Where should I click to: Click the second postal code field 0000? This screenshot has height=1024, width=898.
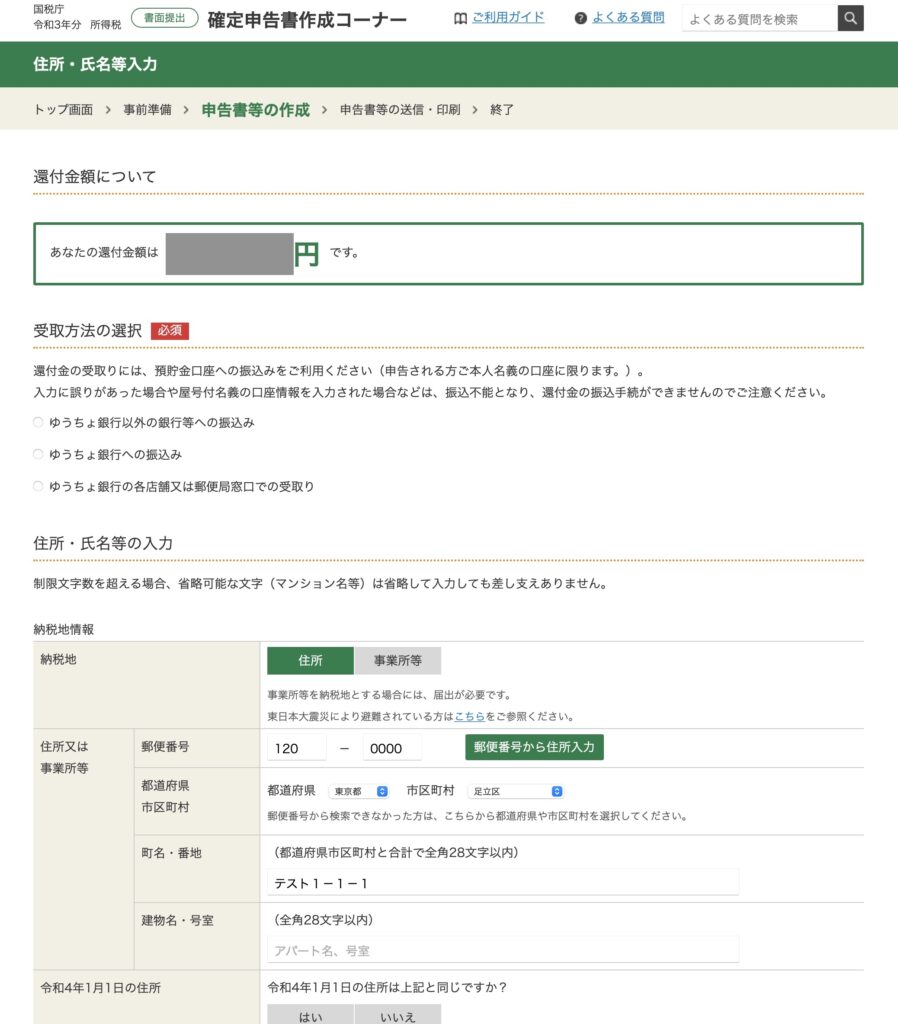392,748
